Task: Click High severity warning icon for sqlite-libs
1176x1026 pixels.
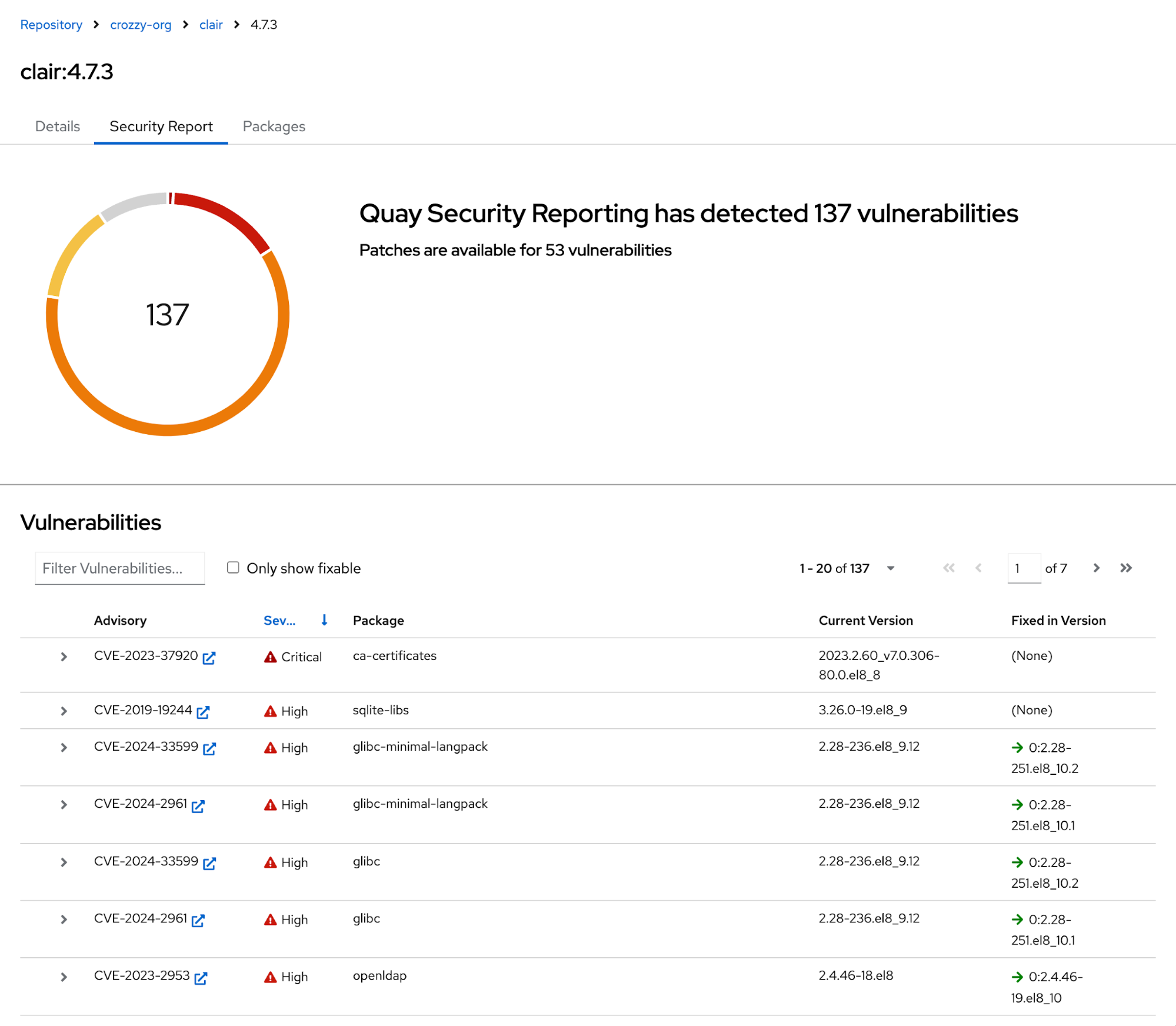Action: pos(270,711)
